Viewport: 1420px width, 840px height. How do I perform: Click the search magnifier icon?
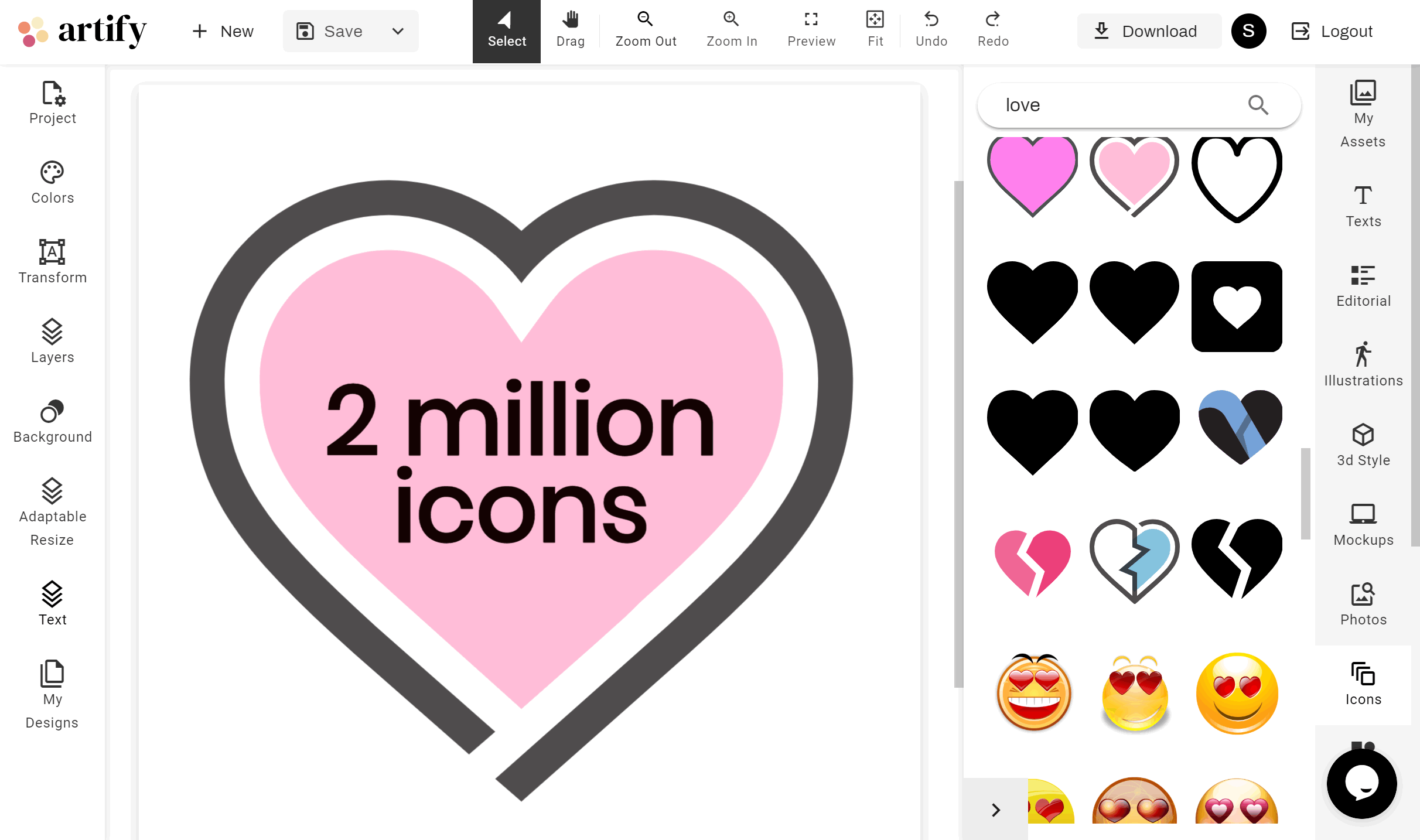coord(1258,105)
